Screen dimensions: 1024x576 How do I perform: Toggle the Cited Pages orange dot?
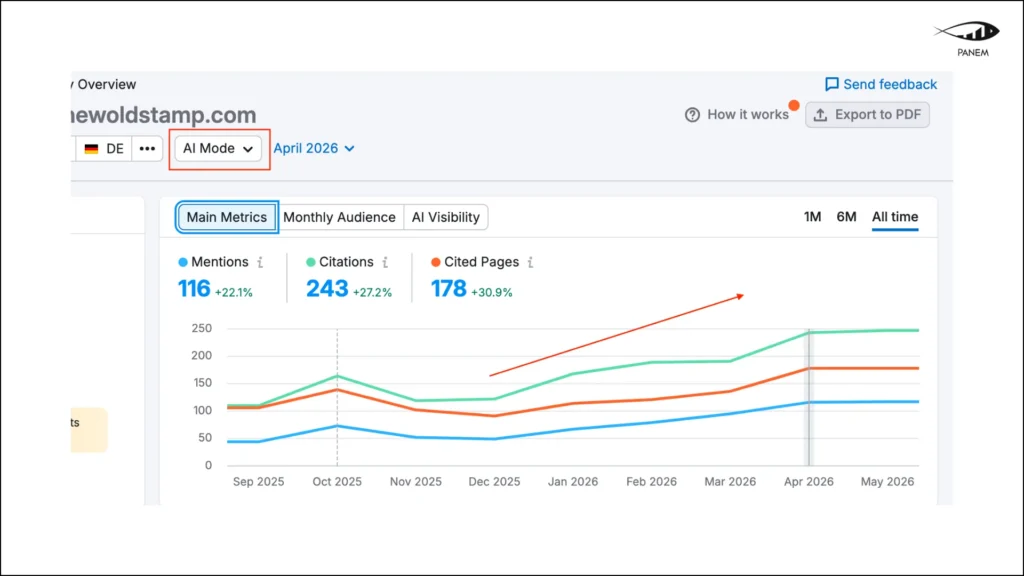[436, 262]
